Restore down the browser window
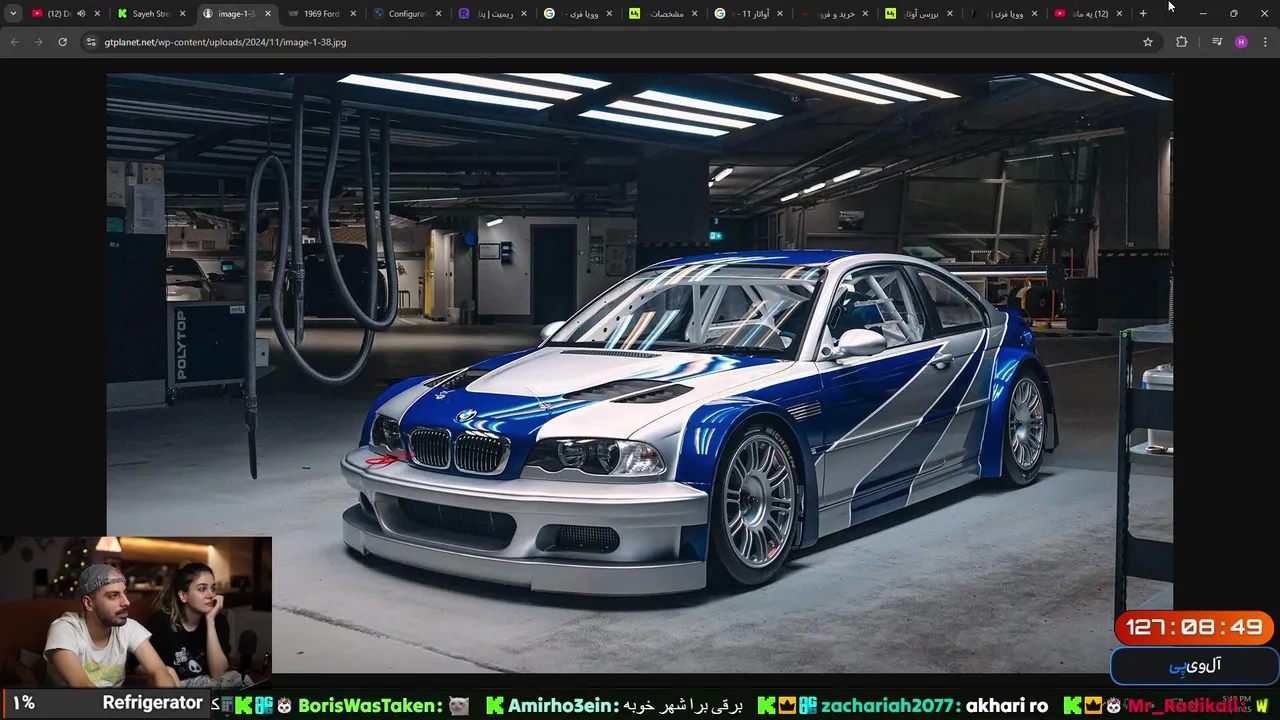Screen dimensions: 1280x720 (1233, 14)
